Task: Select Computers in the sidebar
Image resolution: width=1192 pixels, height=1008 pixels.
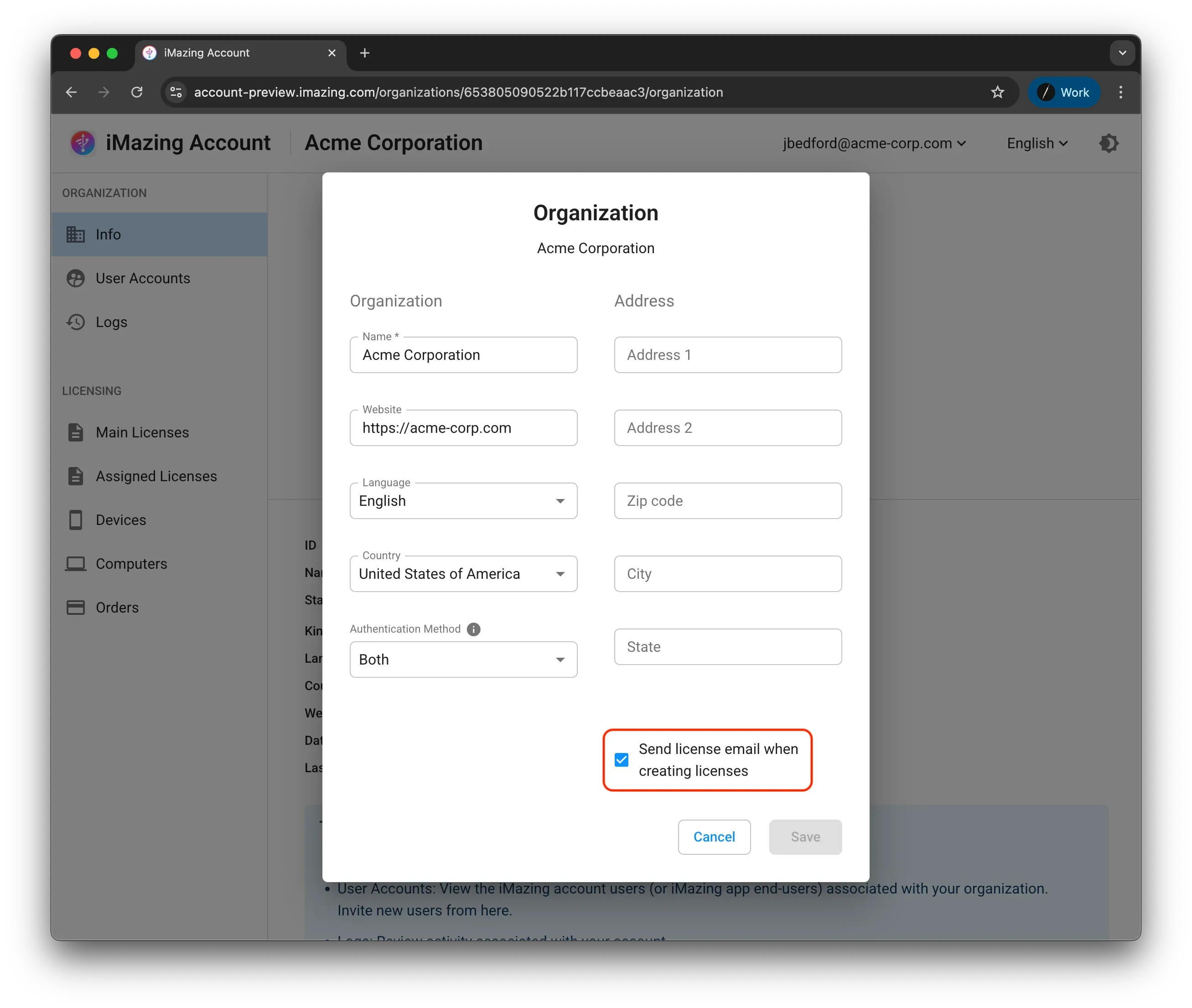Action: point(131,563)
